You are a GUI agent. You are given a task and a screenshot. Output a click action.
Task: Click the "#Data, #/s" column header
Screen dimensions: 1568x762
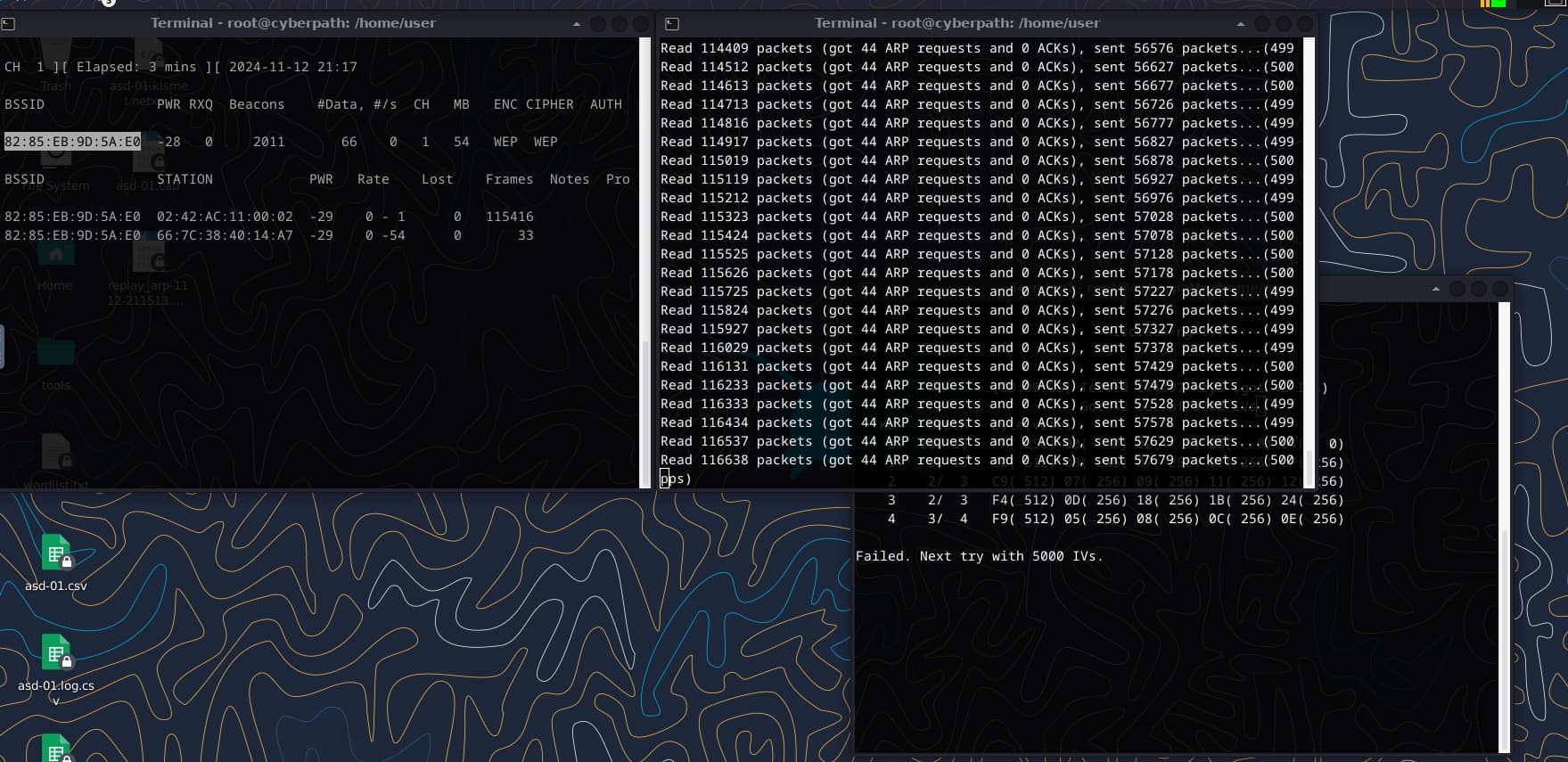357,104
